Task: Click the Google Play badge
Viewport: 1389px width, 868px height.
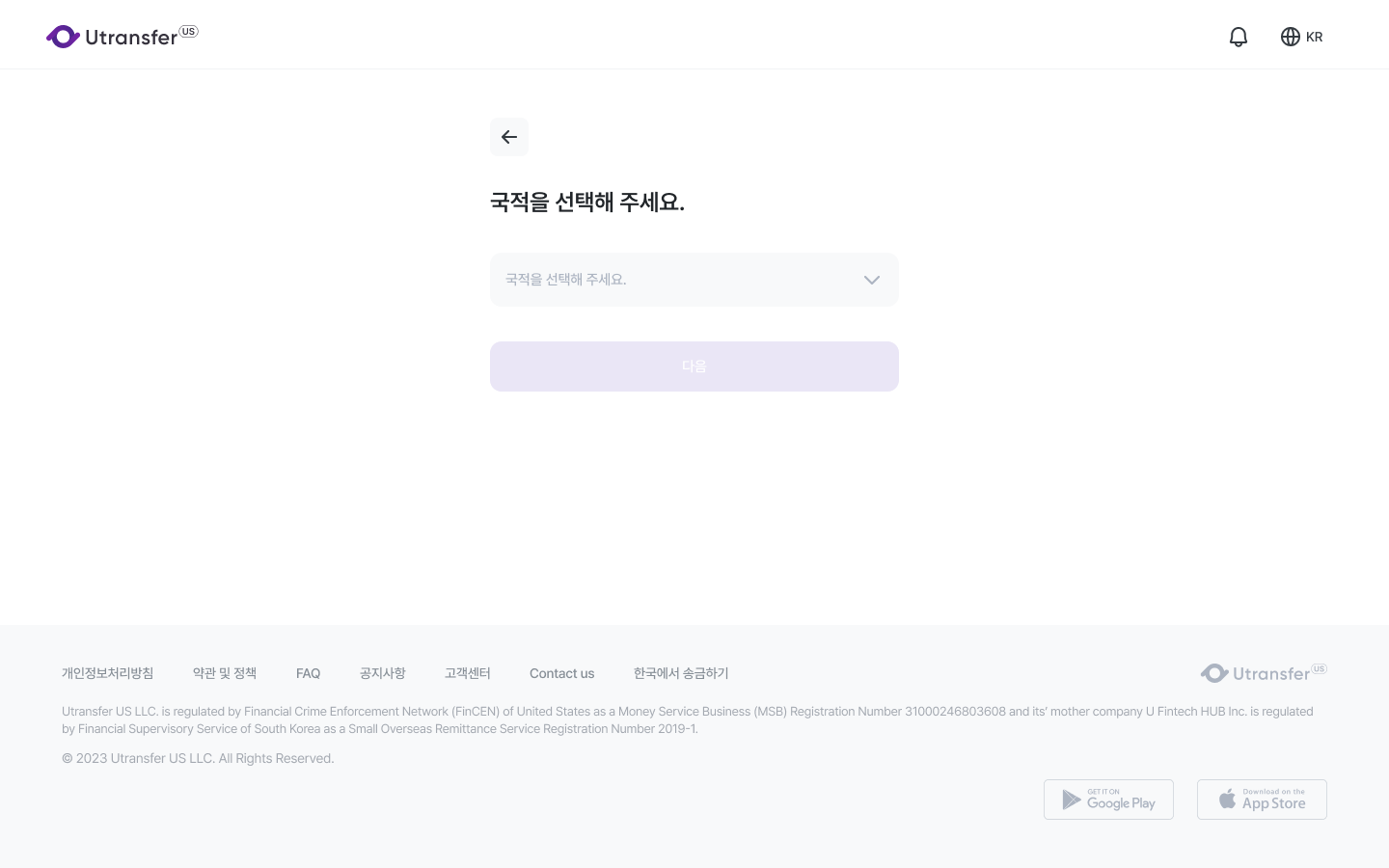Action: tap(1108, 800)
